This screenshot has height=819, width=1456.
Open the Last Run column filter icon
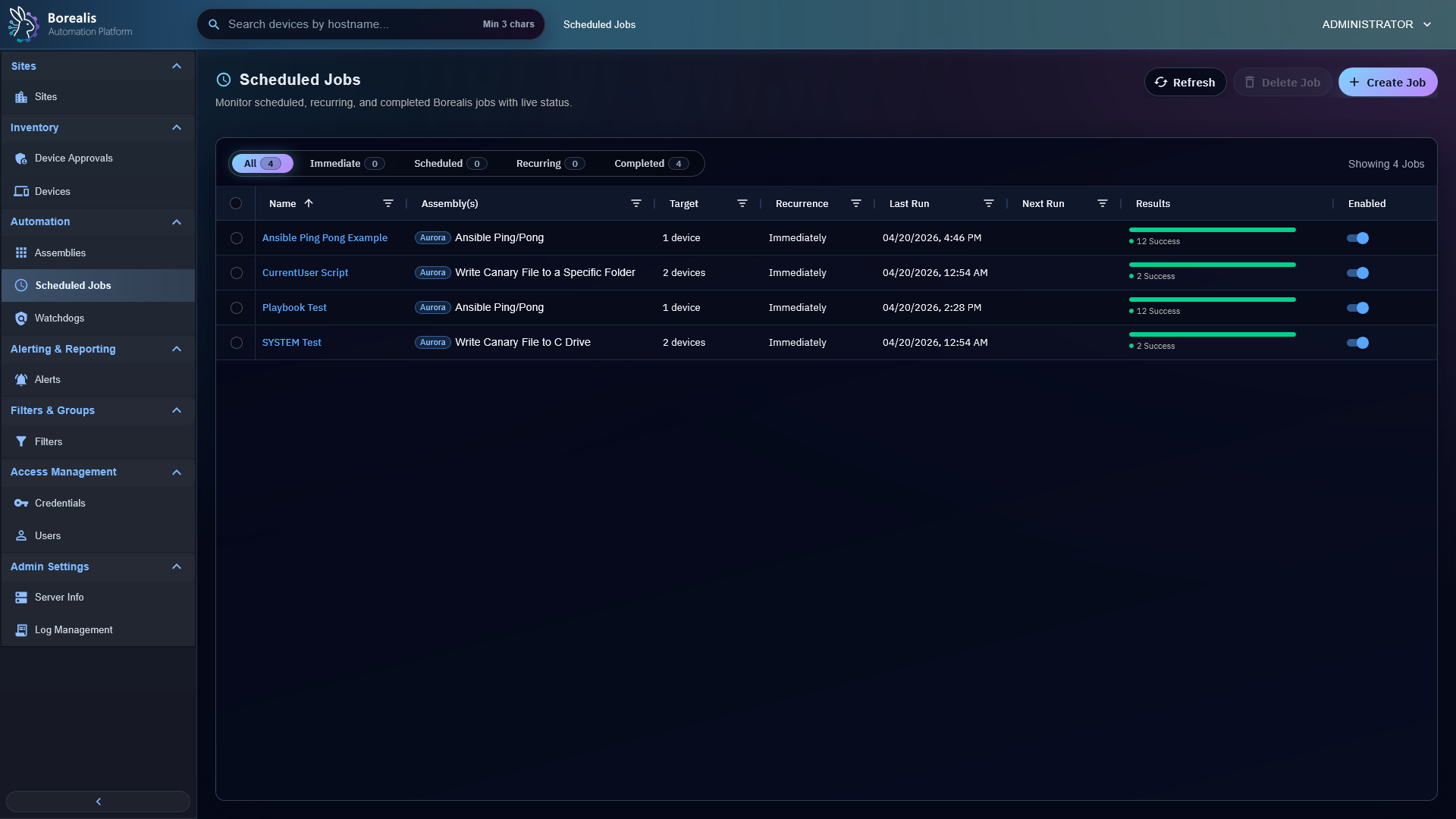tap(989, 203)
